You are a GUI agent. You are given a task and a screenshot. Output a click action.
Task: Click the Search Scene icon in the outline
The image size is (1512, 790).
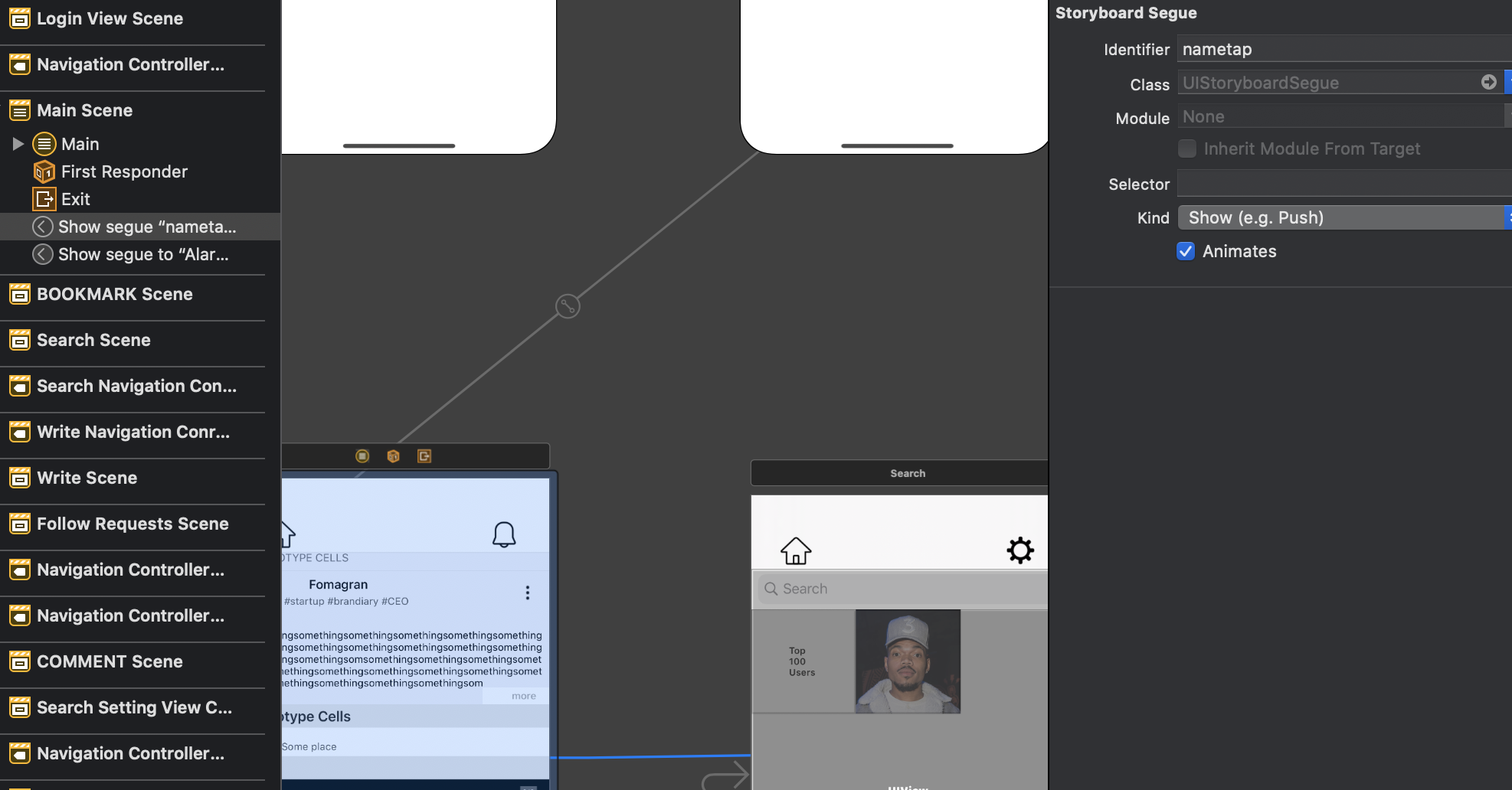point(20,340)
